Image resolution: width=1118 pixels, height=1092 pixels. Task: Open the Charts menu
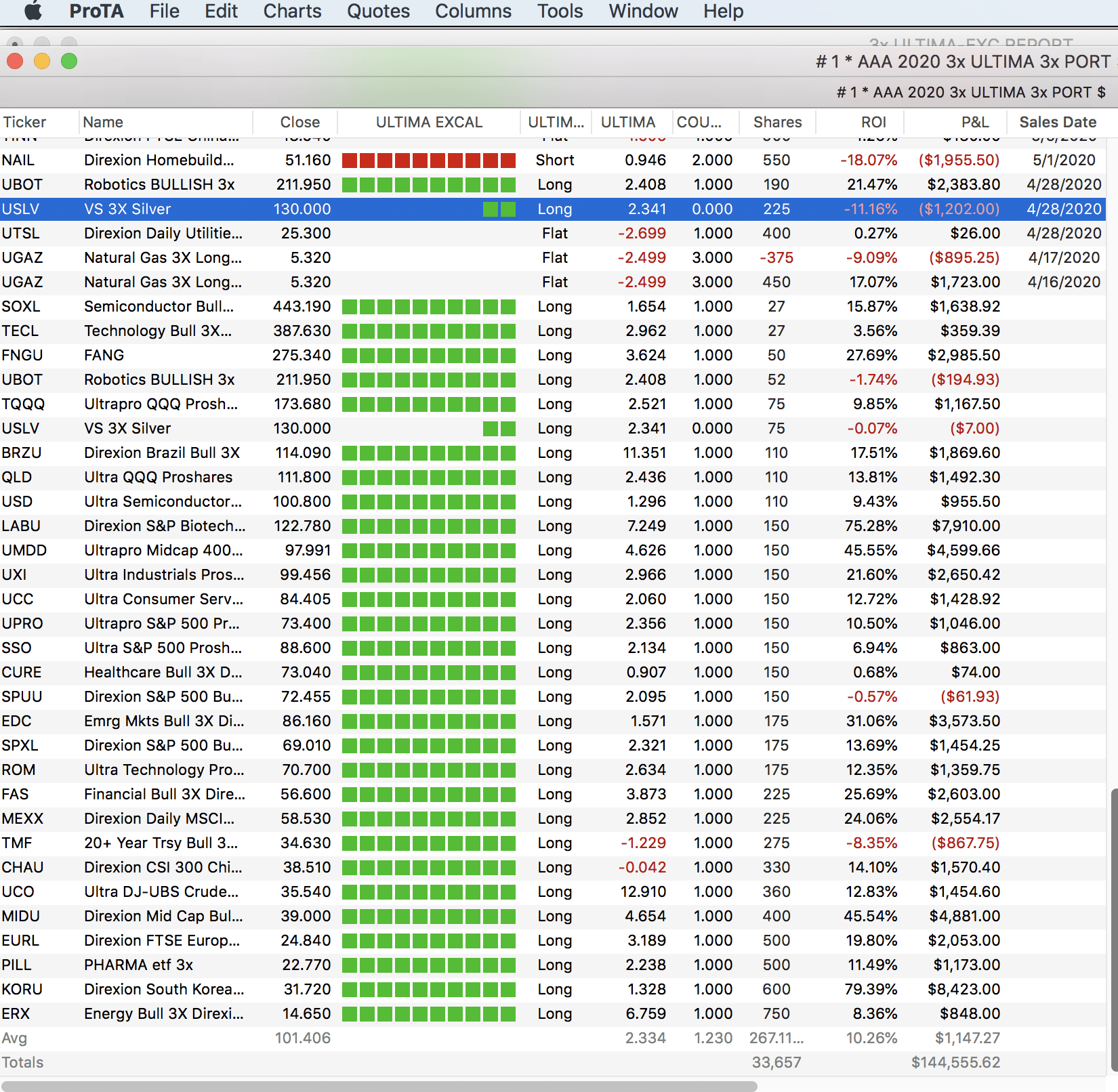[292, 11]
